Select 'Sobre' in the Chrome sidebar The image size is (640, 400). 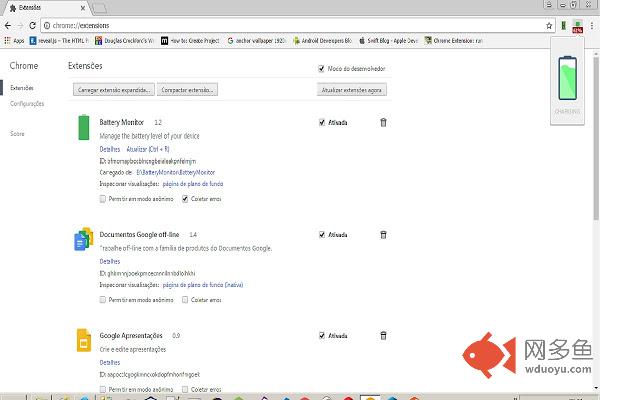click(x=17, y=133)
